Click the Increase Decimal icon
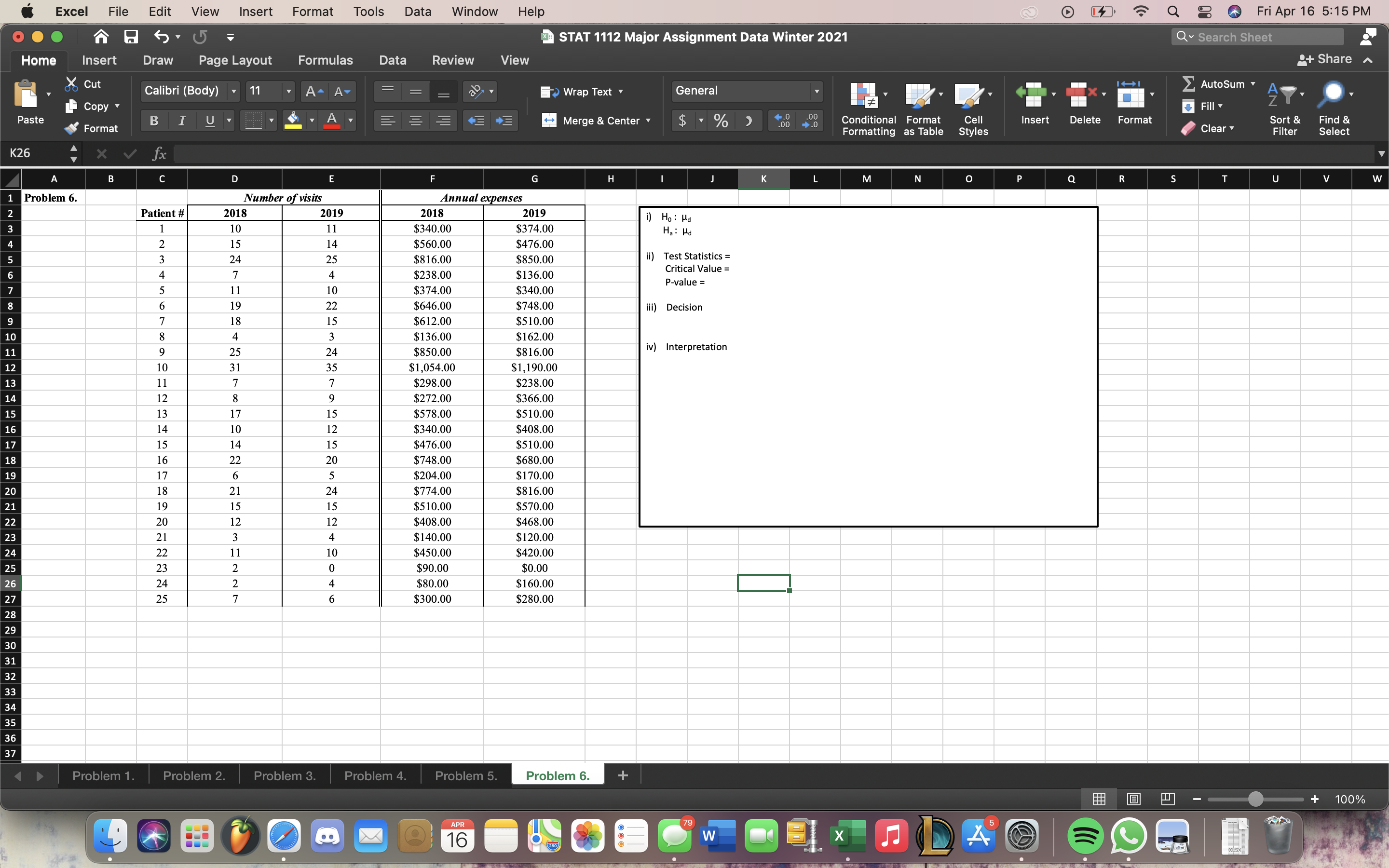1389x868 pixels. [782, 121]
